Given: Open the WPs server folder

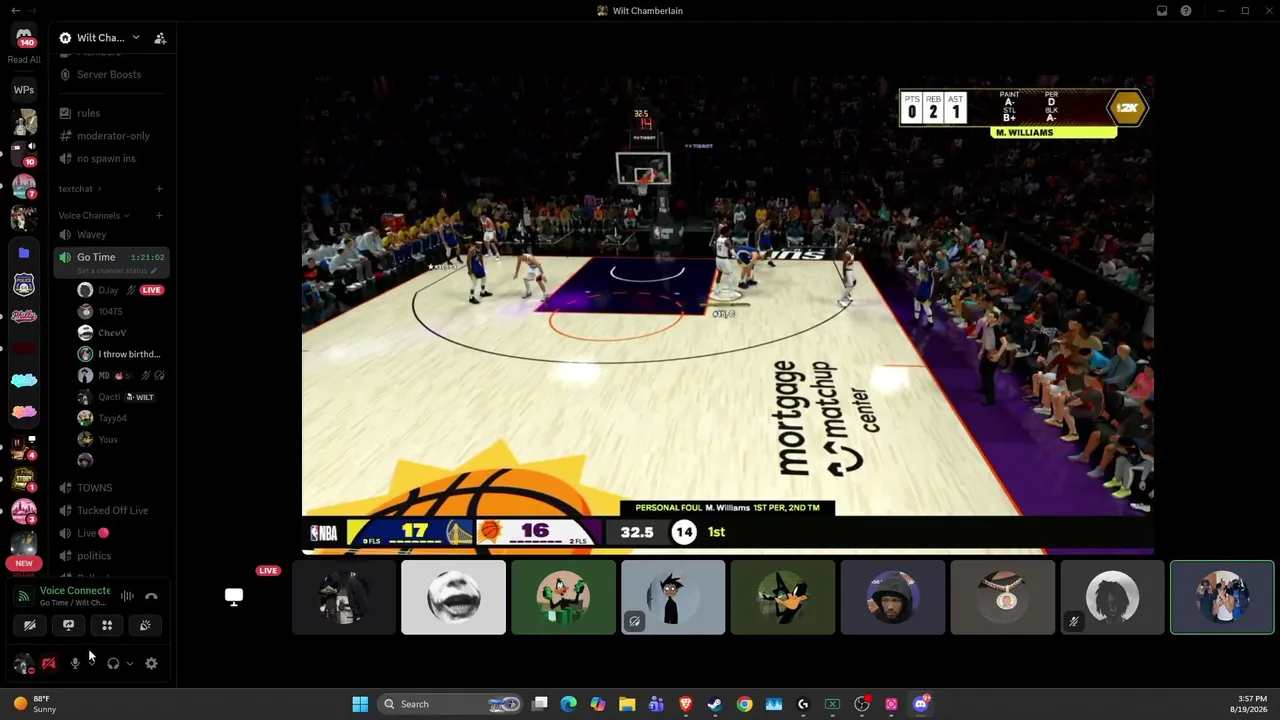Looking at the screenshot, I should tap(24, 90).
